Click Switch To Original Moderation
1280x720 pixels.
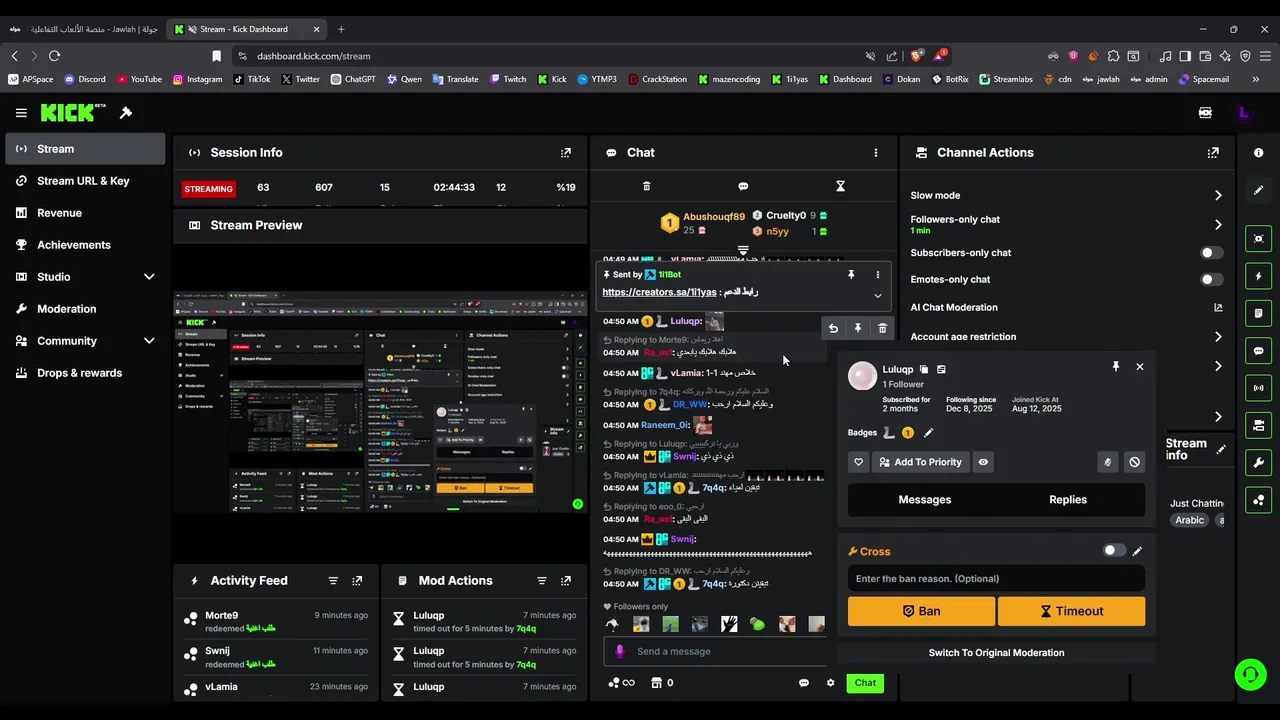click(996, 653)
